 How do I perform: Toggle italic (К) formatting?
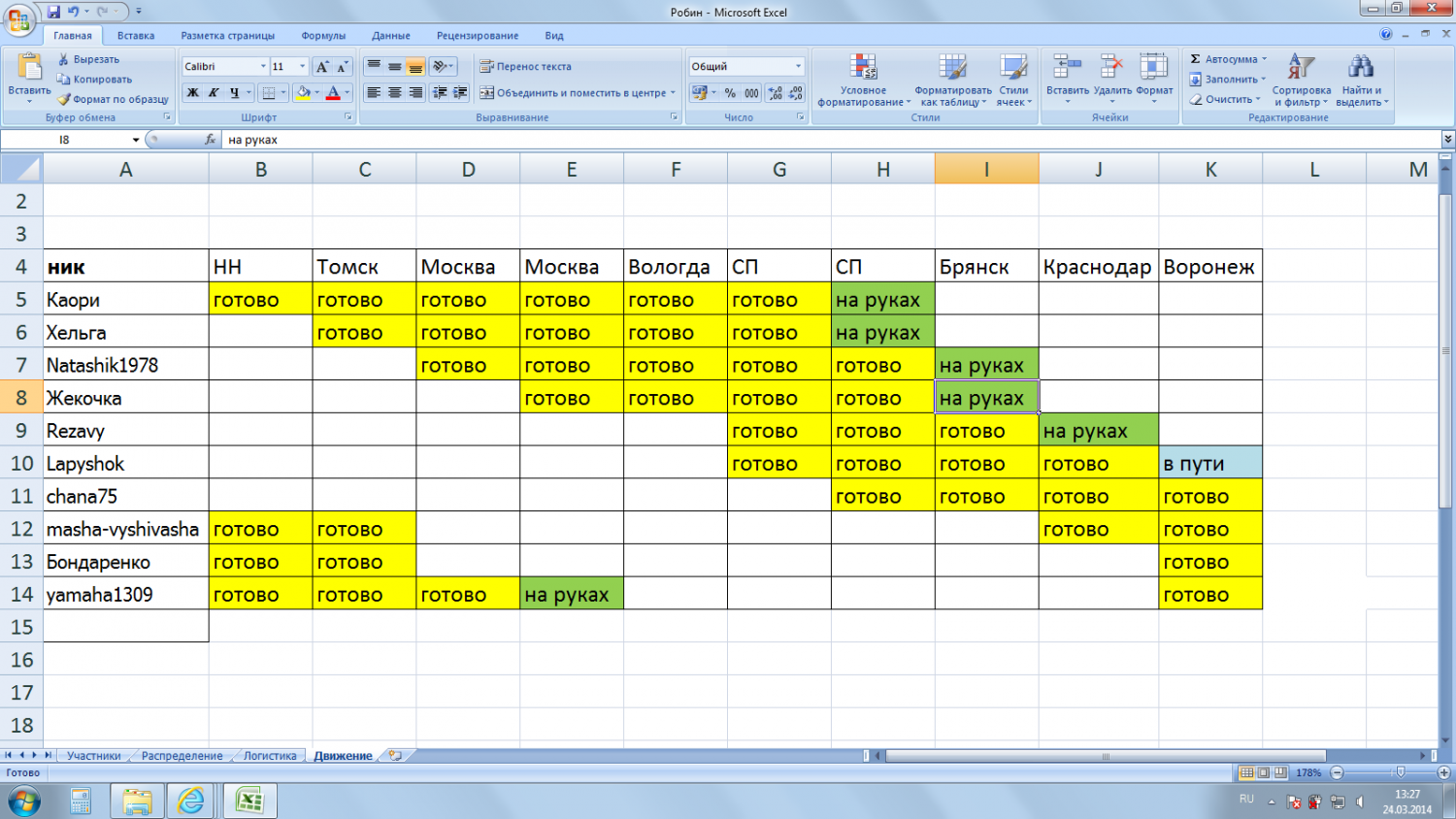213,93
